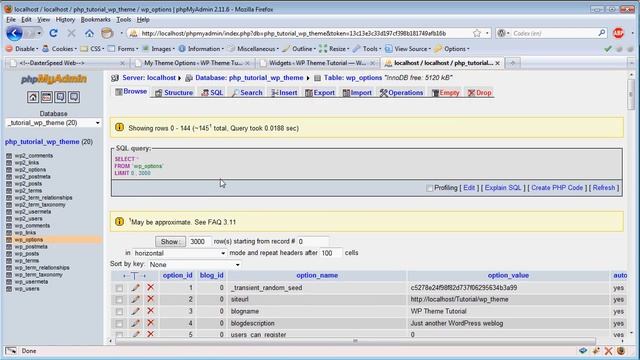Click the horizontal scrollbar under the table
The image size is (640, 360).
(355, 341)
